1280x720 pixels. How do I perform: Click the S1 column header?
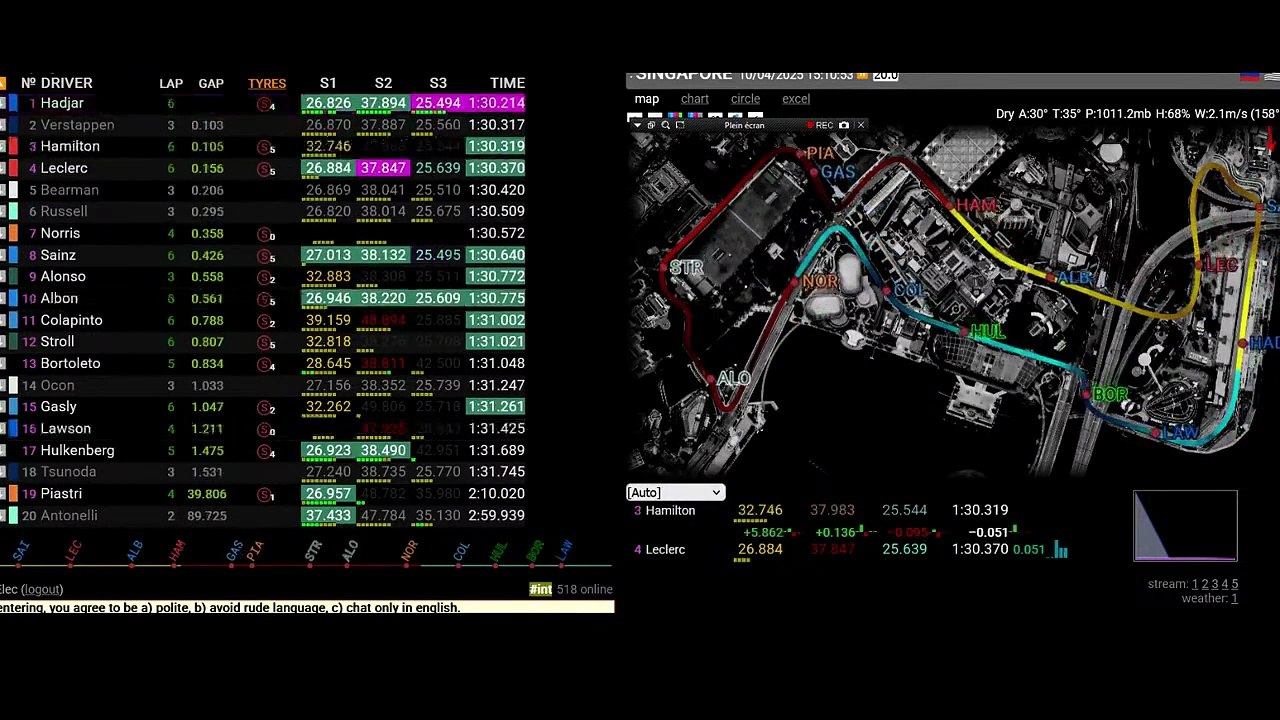328,83
